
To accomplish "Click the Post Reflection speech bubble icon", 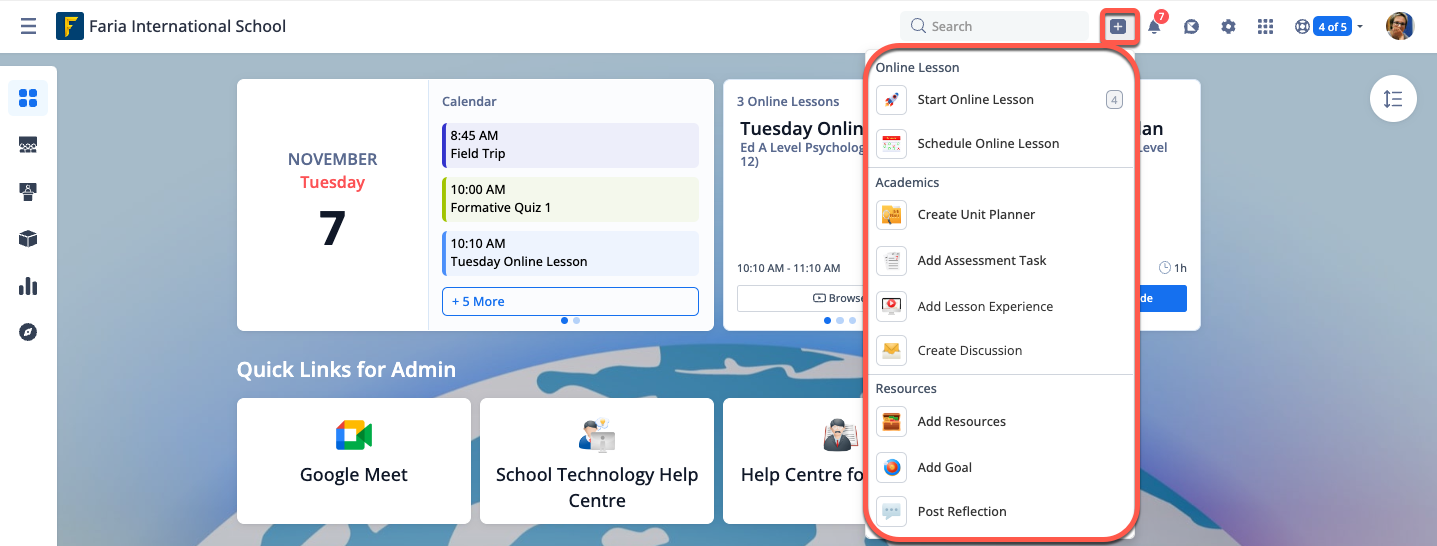I will [891, 512].
